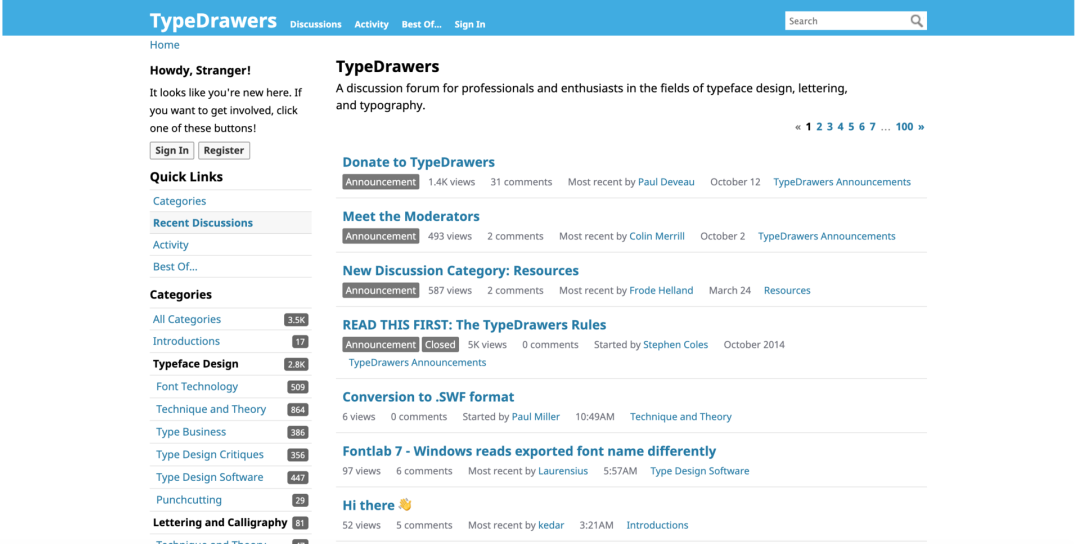
Task: Open the Home breadcrumb link
Action: coord(165,45)
